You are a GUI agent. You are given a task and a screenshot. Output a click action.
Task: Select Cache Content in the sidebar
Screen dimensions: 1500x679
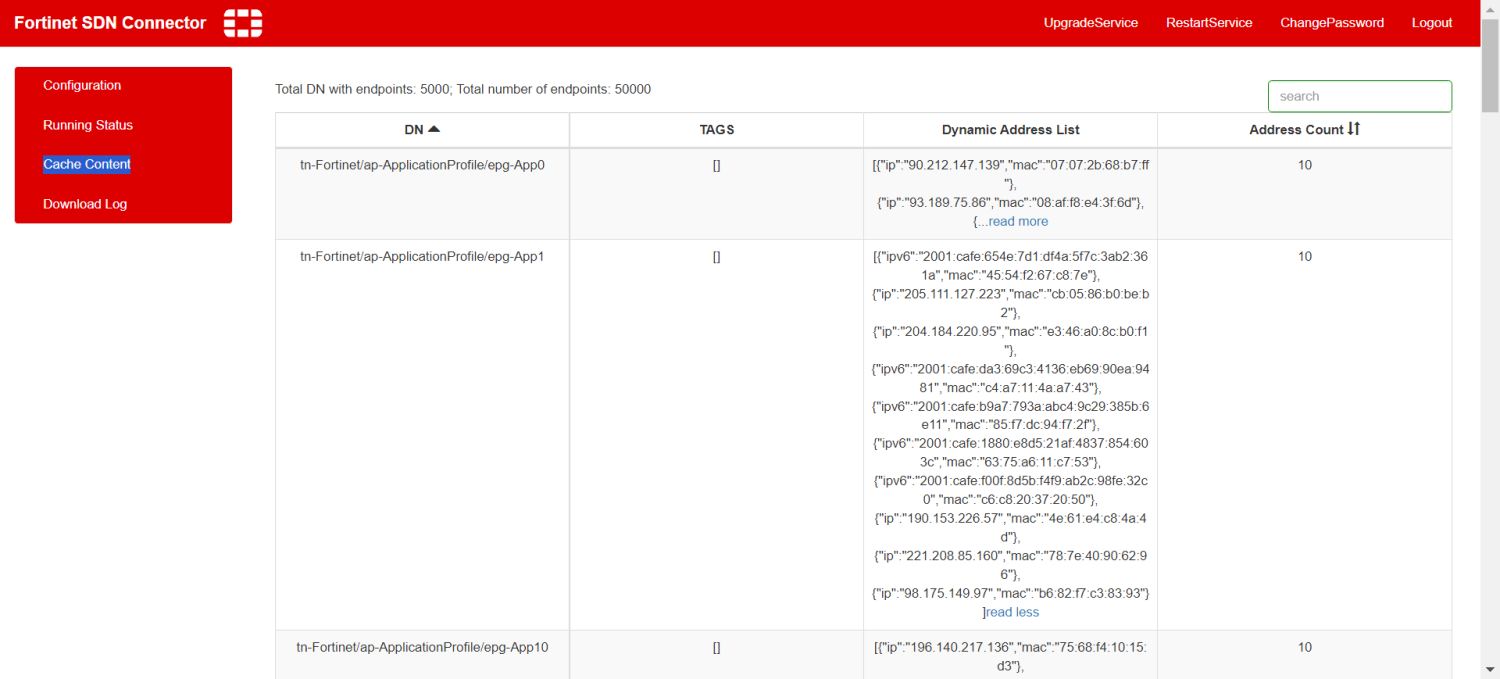pyautogui.click(x=87, y=164)
